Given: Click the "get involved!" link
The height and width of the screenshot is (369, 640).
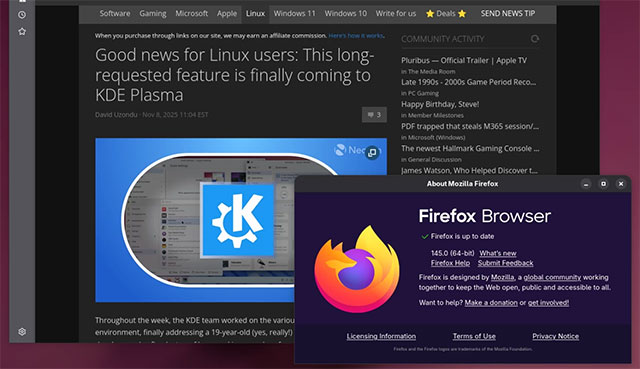Looking at the screenshot, I should point(548,303).
